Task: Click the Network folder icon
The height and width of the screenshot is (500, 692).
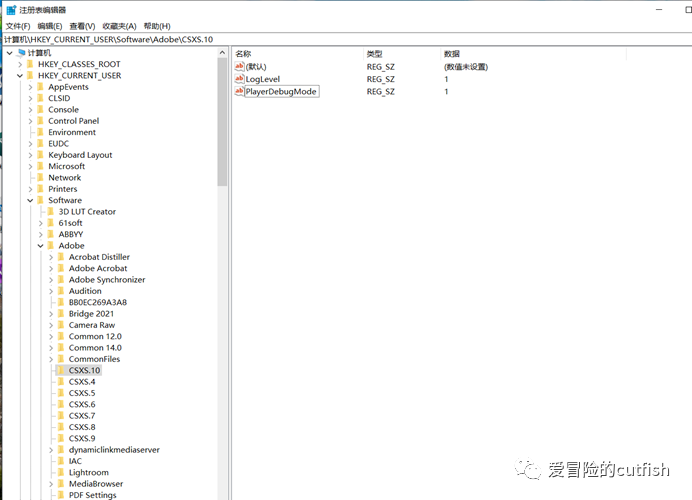Action: [41, 178]
